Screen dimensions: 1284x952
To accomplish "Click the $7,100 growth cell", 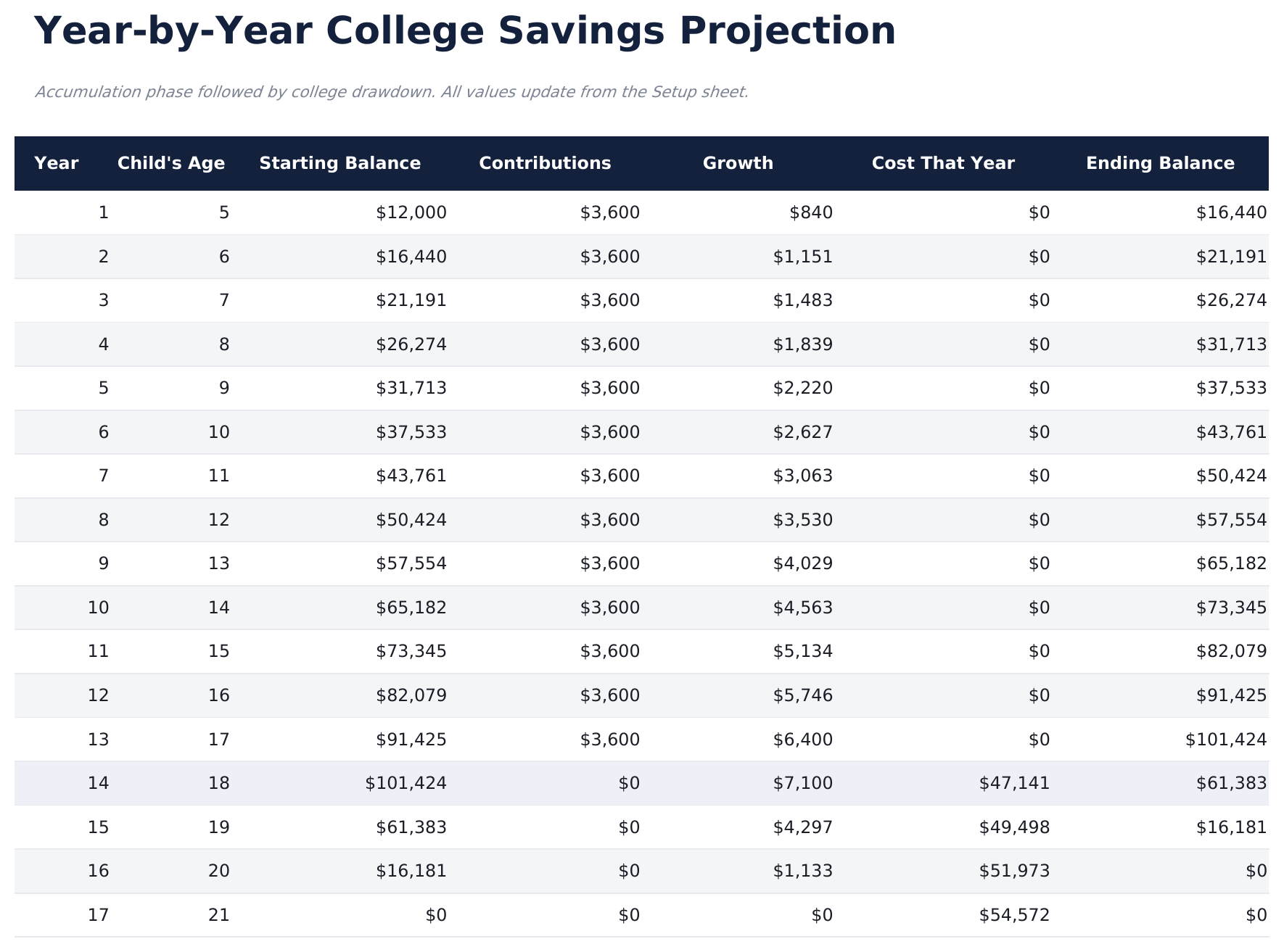I will [x=803, y=783].
